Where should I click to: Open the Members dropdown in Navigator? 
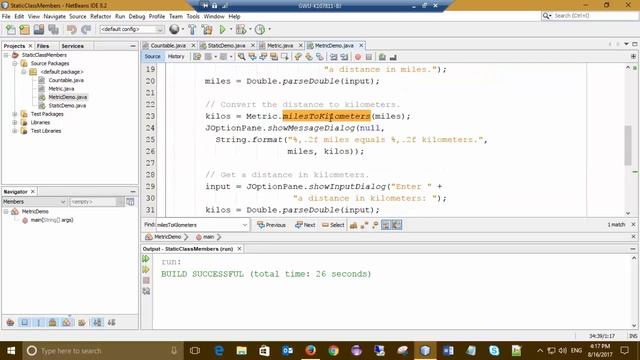pyautogui.click(x=63, y=202)
